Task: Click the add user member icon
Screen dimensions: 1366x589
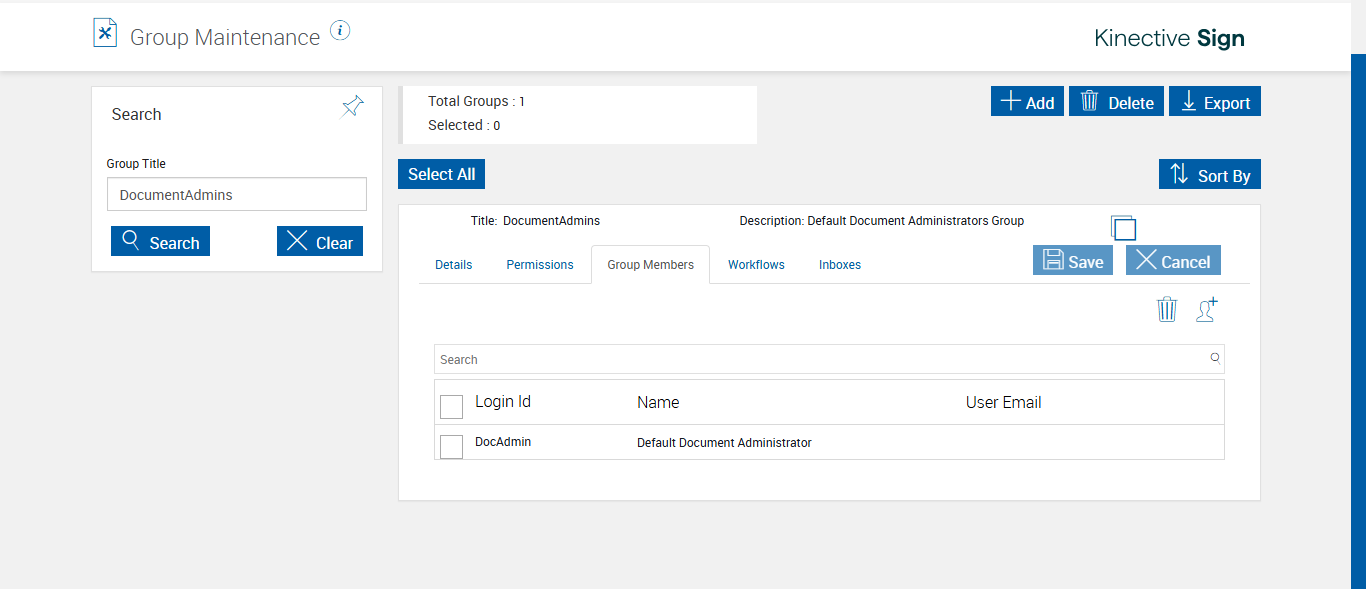Action: click(x=1207, y=310)
